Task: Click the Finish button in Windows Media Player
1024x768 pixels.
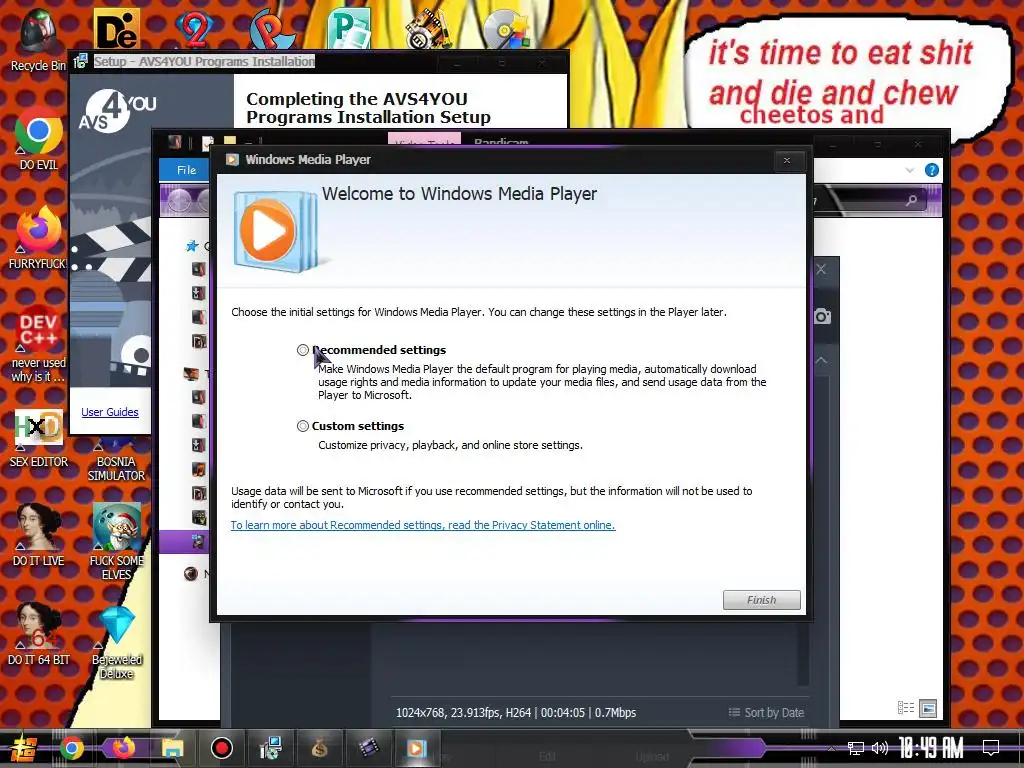Action: coord(761,600)
